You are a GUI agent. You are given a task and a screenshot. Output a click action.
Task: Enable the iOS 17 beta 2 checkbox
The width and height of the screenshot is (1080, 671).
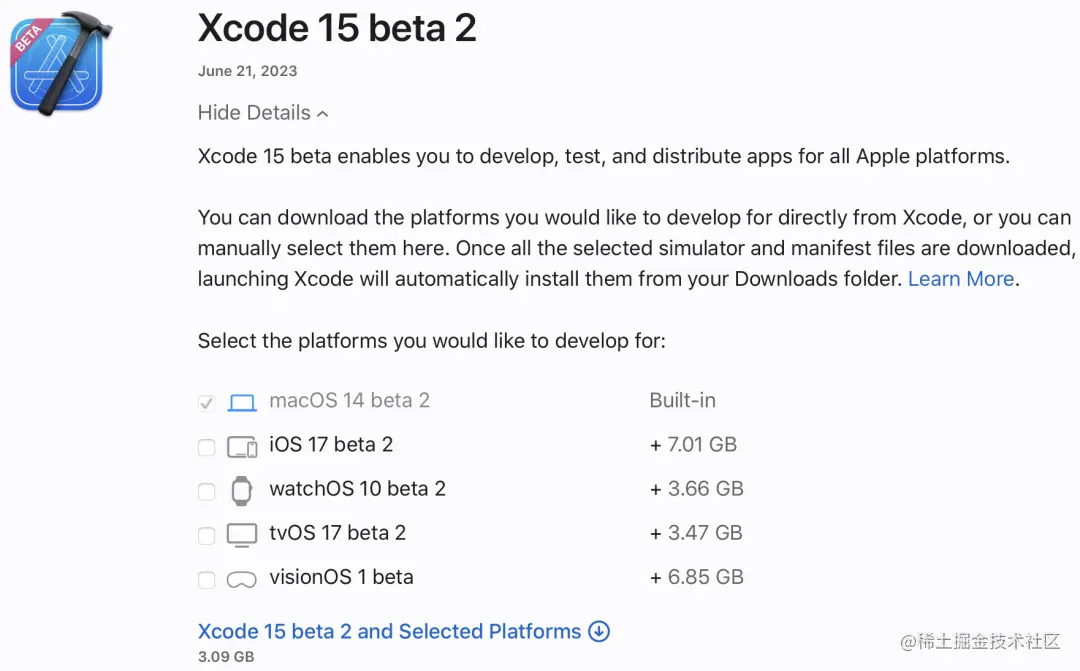pyautogui.click(x=206, y=447)
